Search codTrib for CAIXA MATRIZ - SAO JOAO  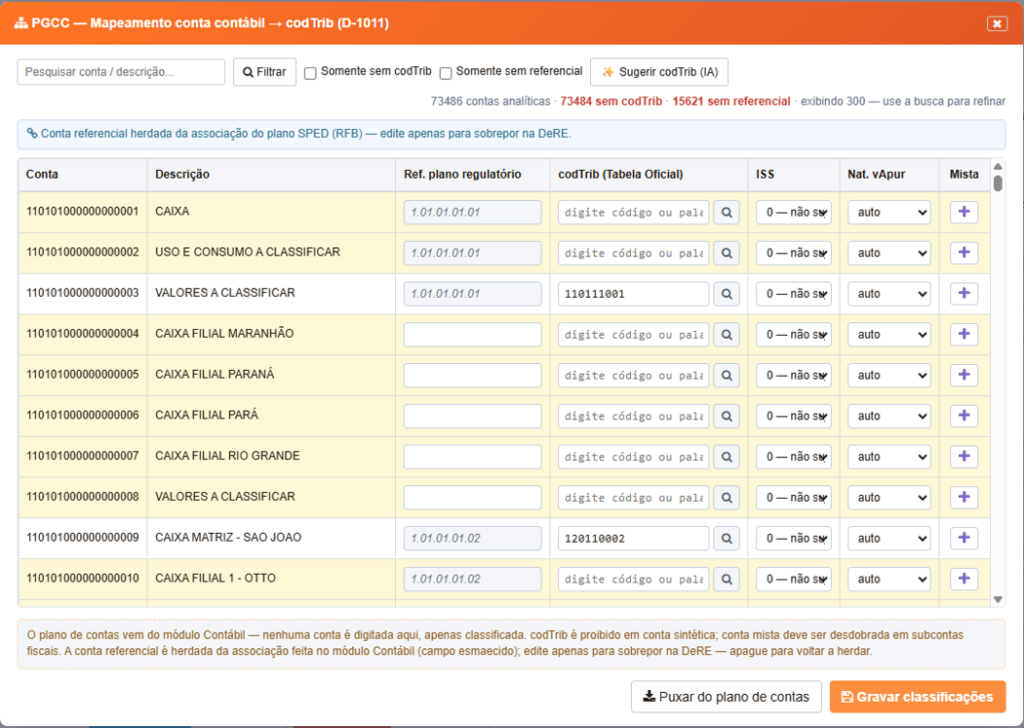[x=726, y=539]
